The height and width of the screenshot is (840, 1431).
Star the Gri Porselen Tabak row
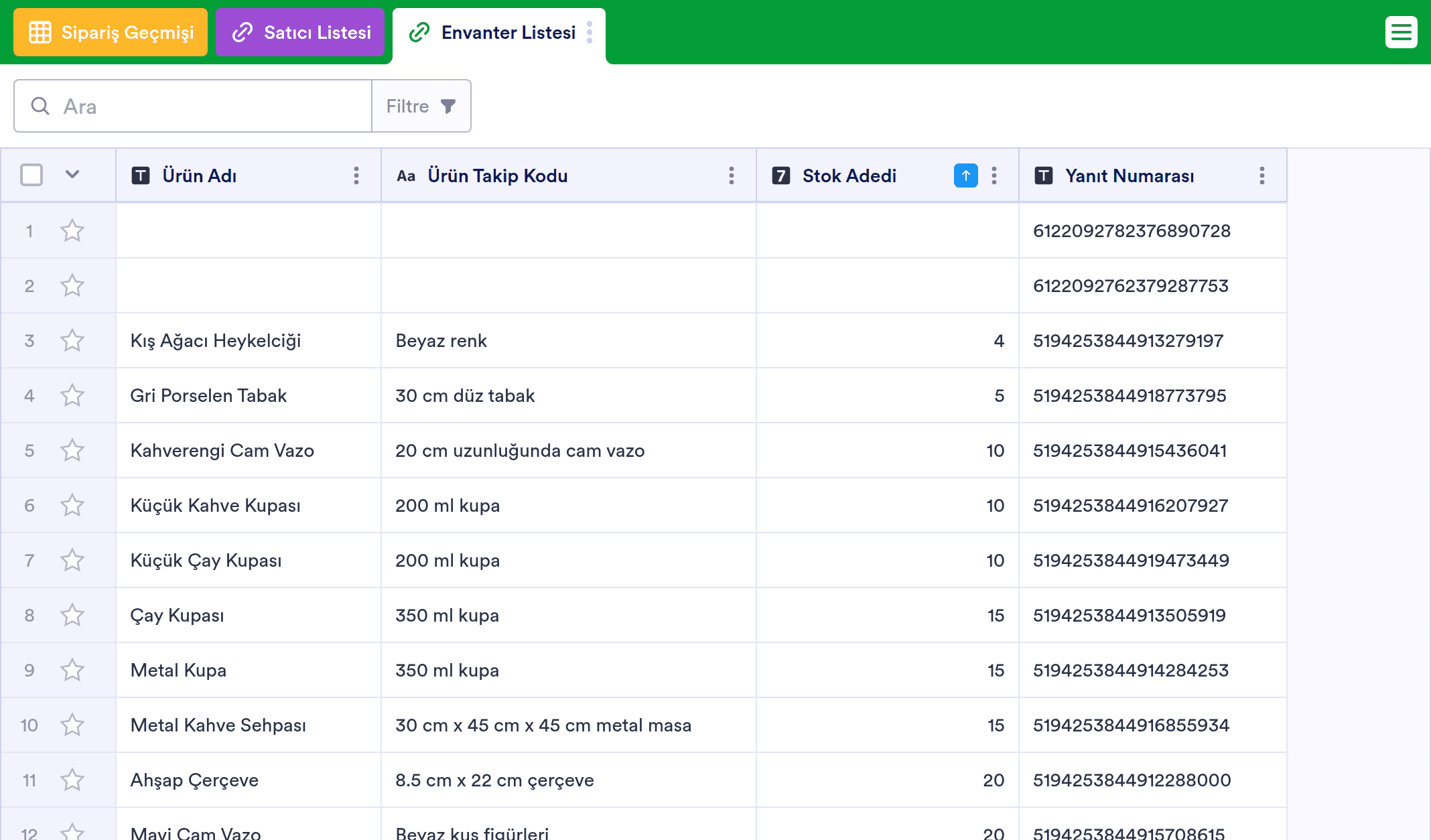[x=72, y=395]
